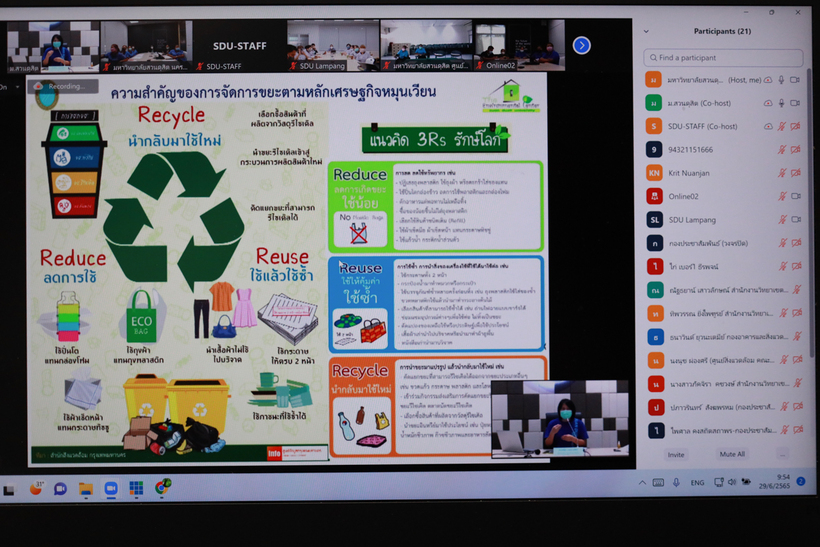
Task: Click the Recording... indicator
Action: pyautogui.click(x=65, y=86)
